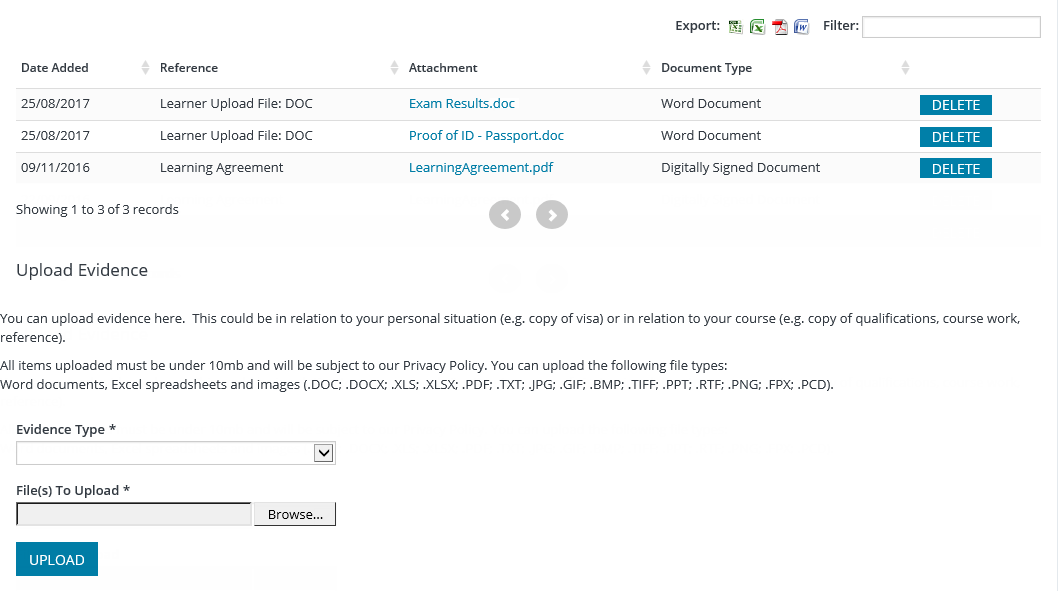
Task: Sort by Reference column arrows
Action: [394, 68]
